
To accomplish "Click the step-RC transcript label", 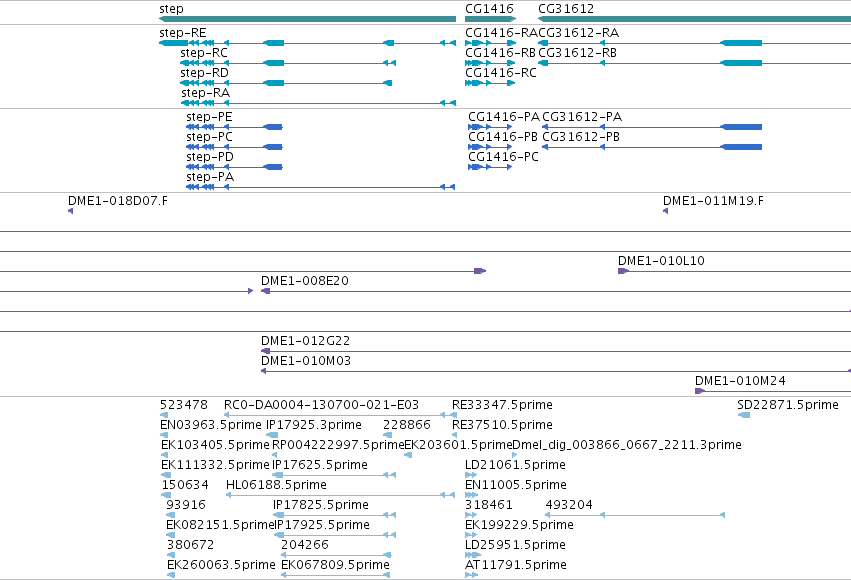I will 204,53.
